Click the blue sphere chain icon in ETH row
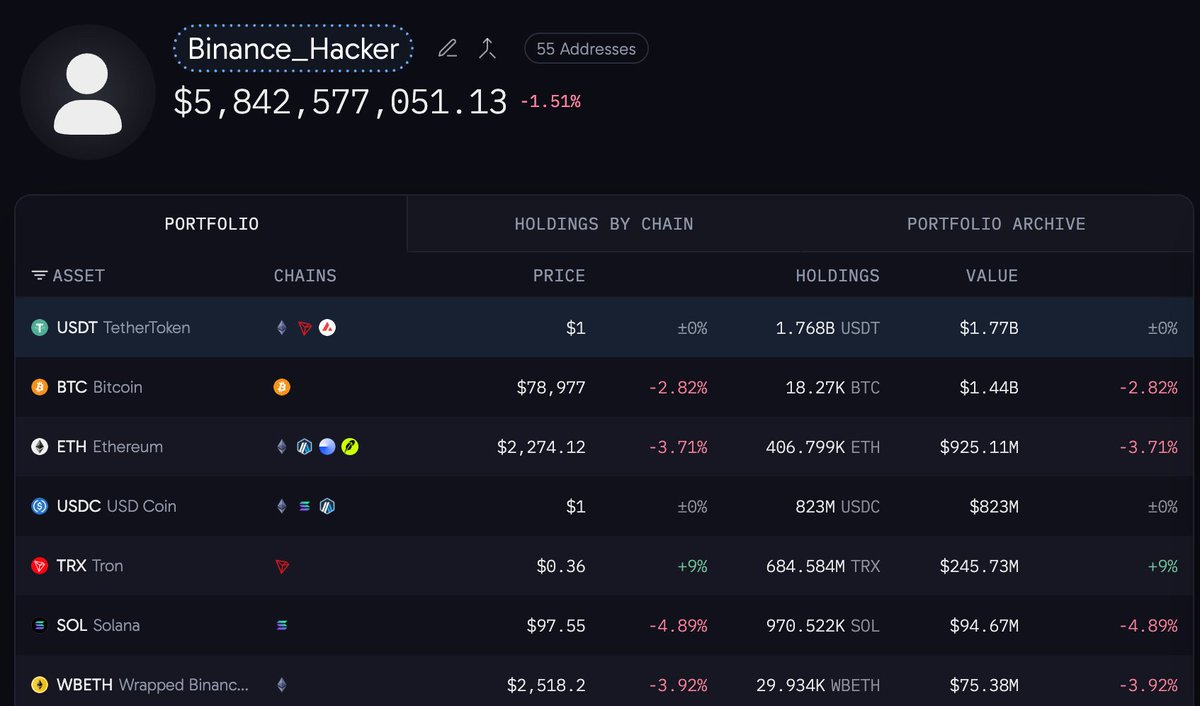 [327, 446]
